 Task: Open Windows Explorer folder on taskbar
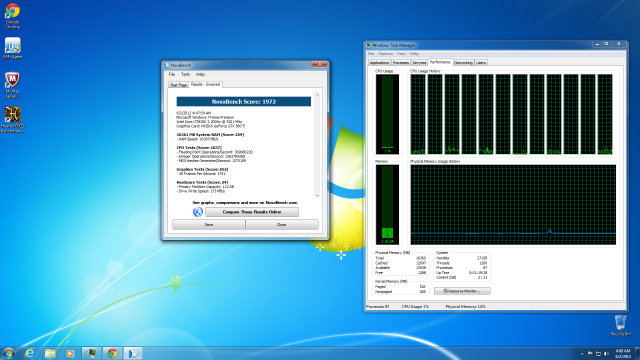point(50,353)
